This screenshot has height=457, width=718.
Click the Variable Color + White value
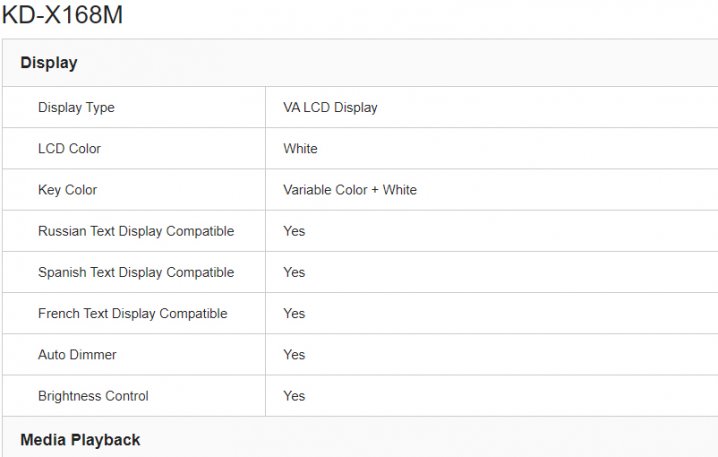[350, 190]
